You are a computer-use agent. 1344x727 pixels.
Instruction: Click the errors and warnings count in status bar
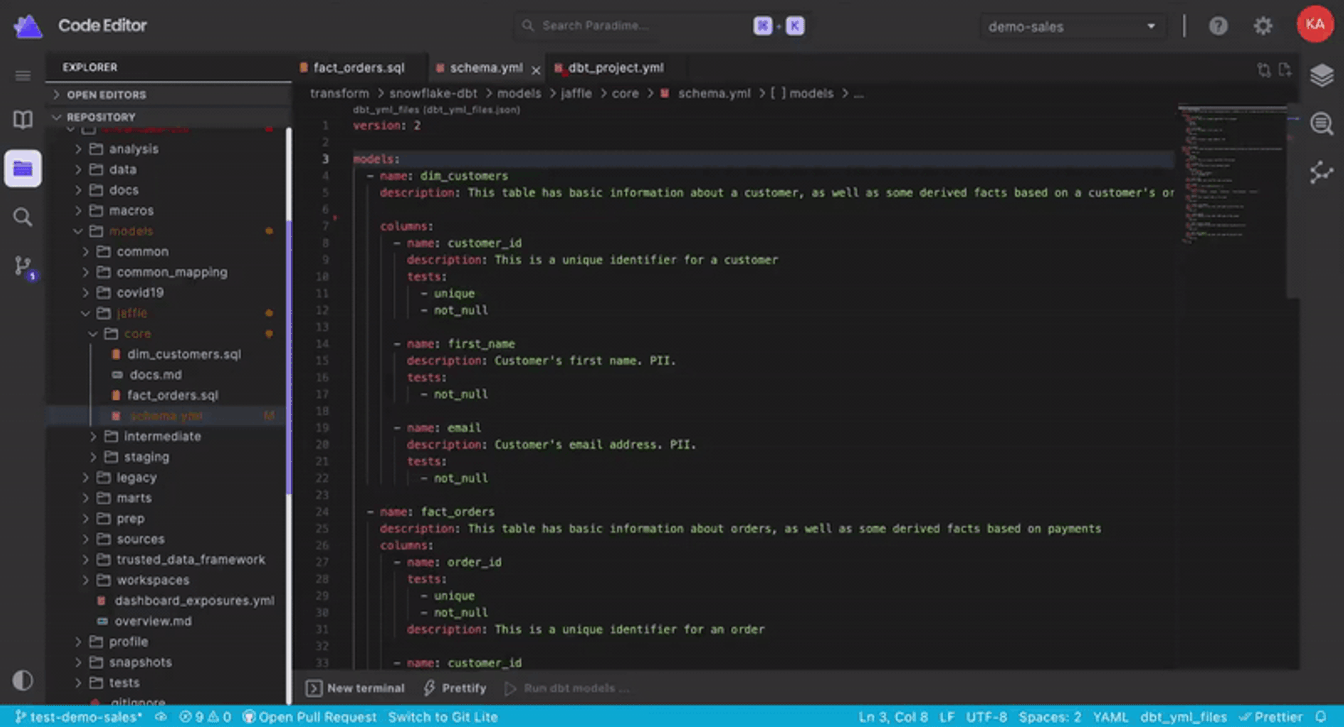point(205,716)
